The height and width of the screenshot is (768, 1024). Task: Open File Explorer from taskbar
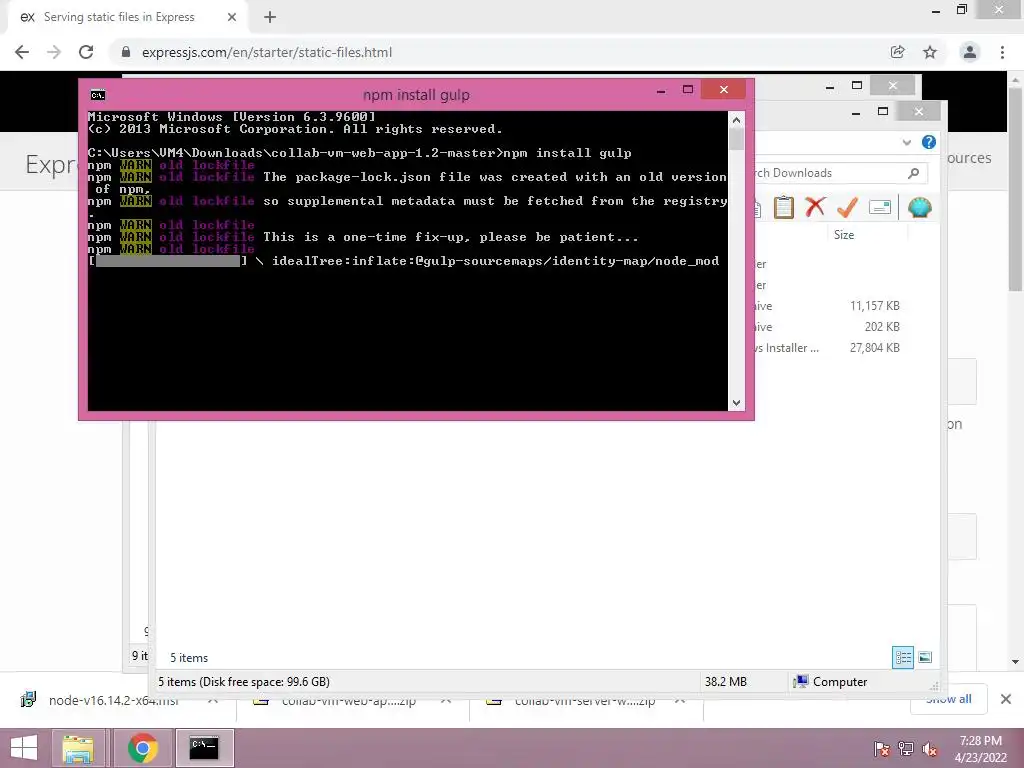(x=78, y=748)
